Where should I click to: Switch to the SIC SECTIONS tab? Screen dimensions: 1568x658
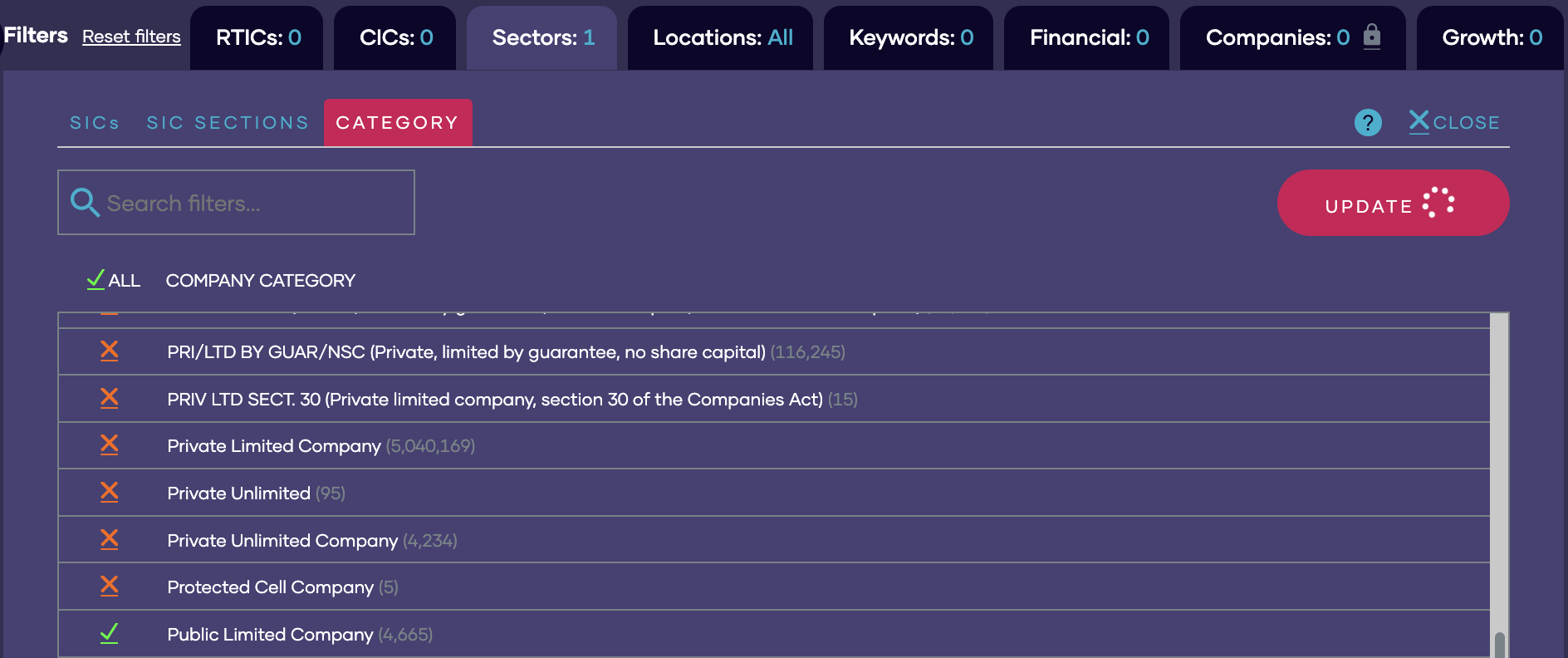(228, 123)
